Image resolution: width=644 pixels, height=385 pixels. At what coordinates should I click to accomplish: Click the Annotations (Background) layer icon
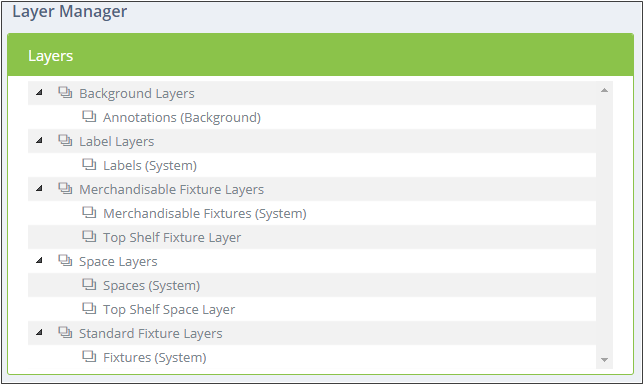[x=89, y=116]
